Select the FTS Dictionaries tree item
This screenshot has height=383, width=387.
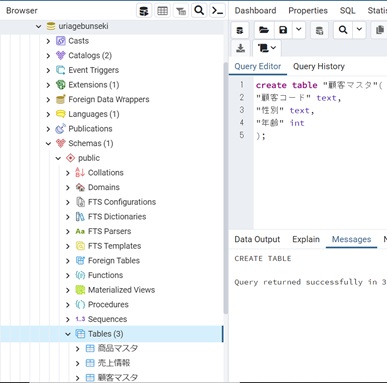[117, 217]
